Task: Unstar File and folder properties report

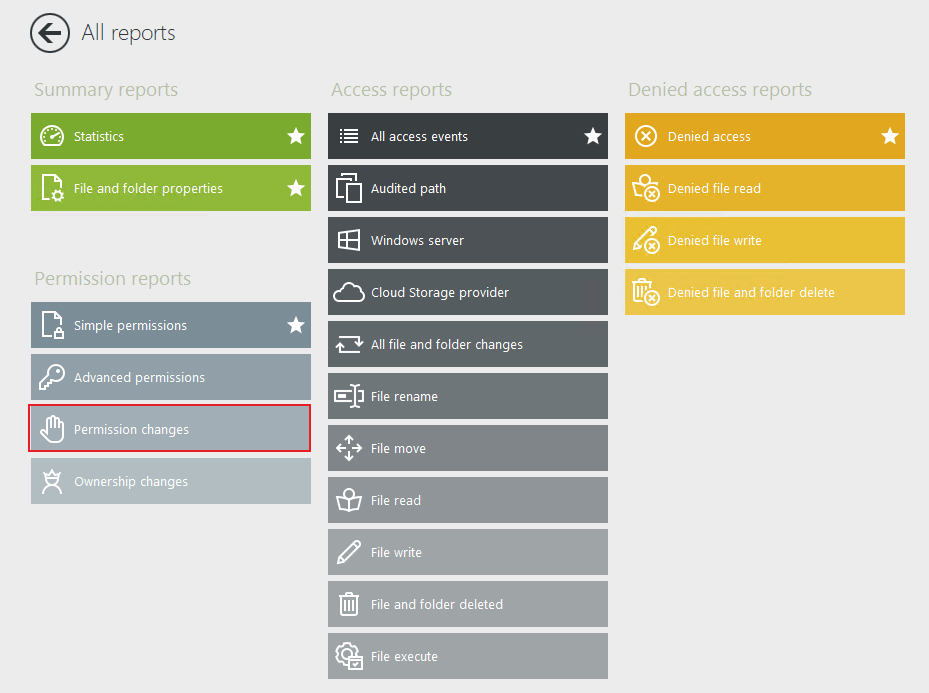Action: click(x=296, y=188)
